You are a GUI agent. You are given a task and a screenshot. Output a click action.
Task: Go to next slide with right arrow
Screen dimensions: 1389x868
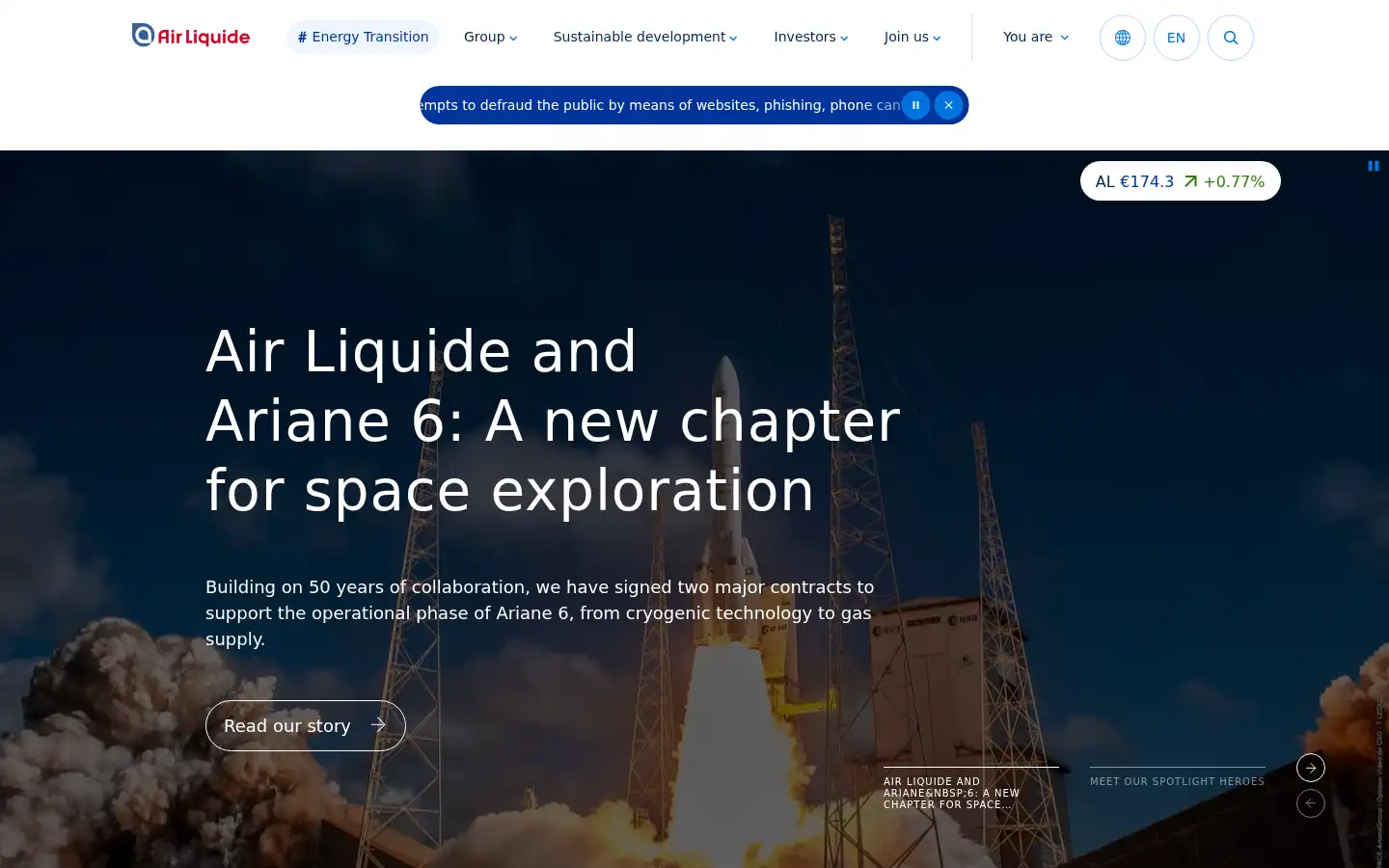(x=1311, y=768)
